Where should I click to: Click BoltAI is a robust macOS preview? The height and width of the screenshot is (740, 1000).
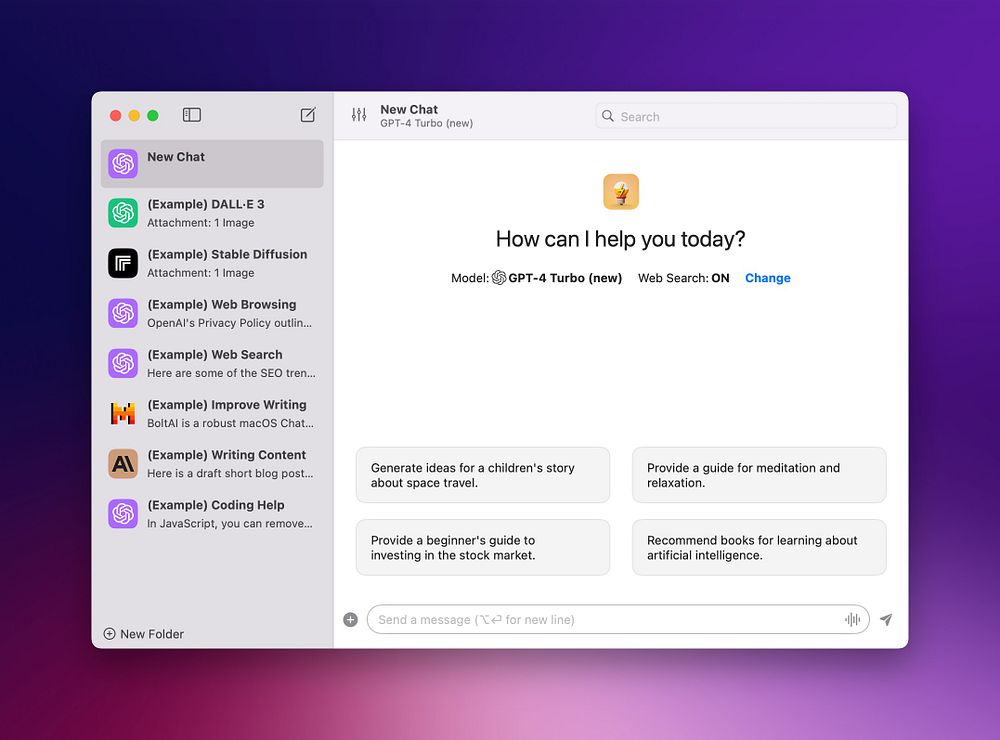coord(231,423)
